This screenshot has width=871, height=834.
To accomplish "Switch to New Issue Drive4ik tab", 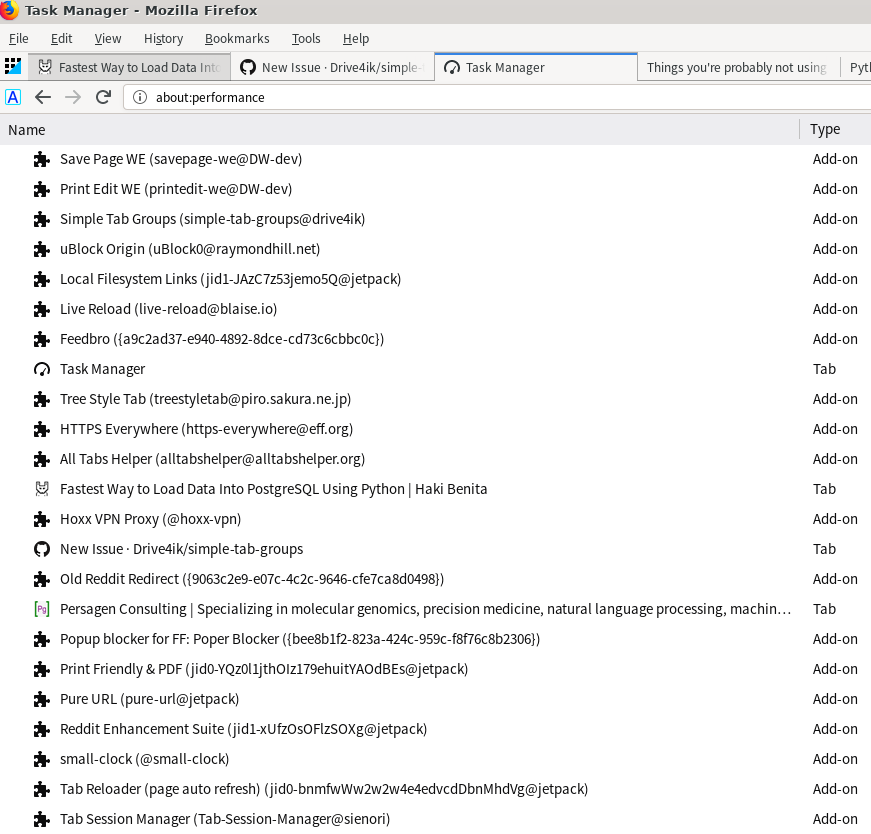I will [332, 67].
